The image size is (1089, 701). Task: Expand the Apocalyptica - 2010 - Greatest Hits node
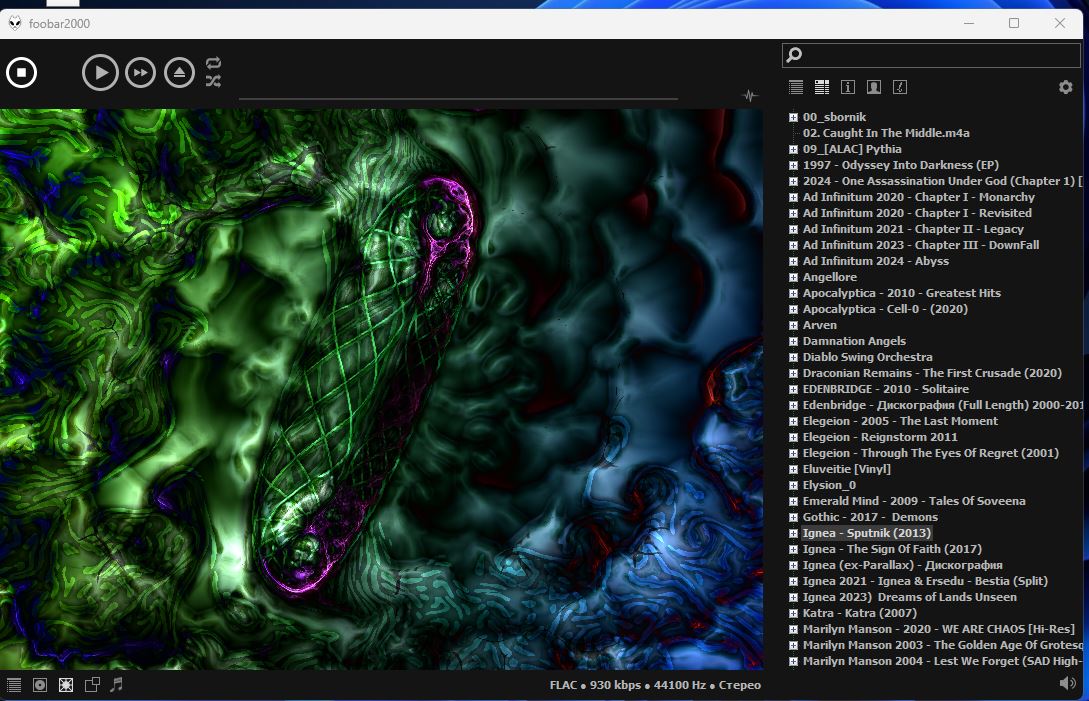tap(793, 293)
